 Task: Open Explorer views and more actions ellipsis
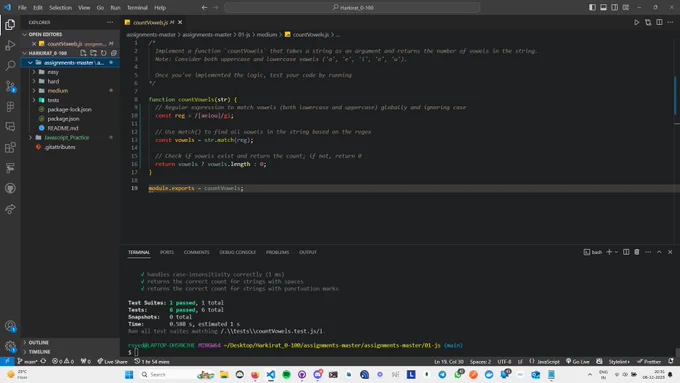(x=110, y=22)
